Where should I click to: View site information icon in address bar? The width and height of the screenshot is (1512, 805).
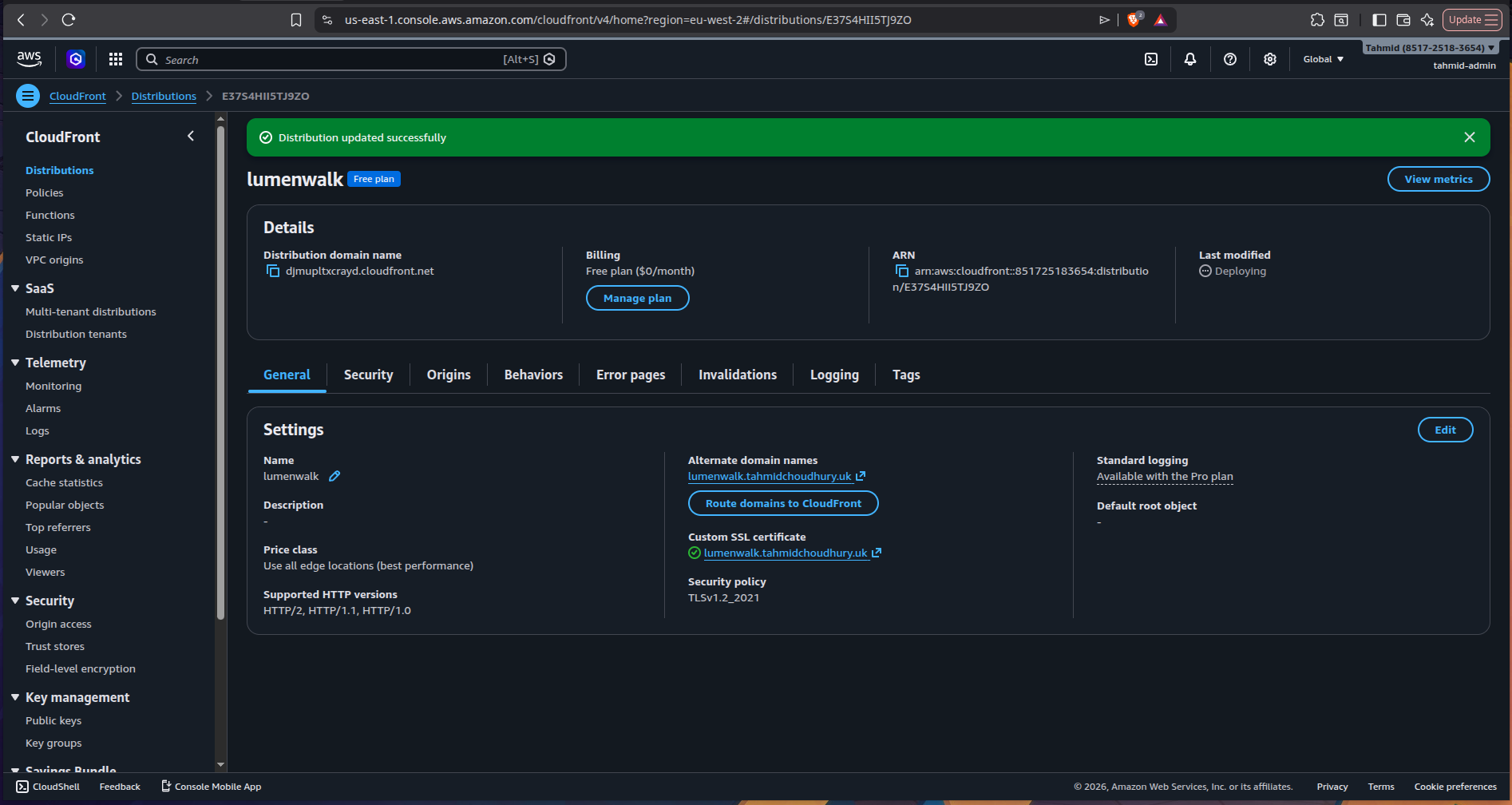pyautogui.click(x=327, y=20)
